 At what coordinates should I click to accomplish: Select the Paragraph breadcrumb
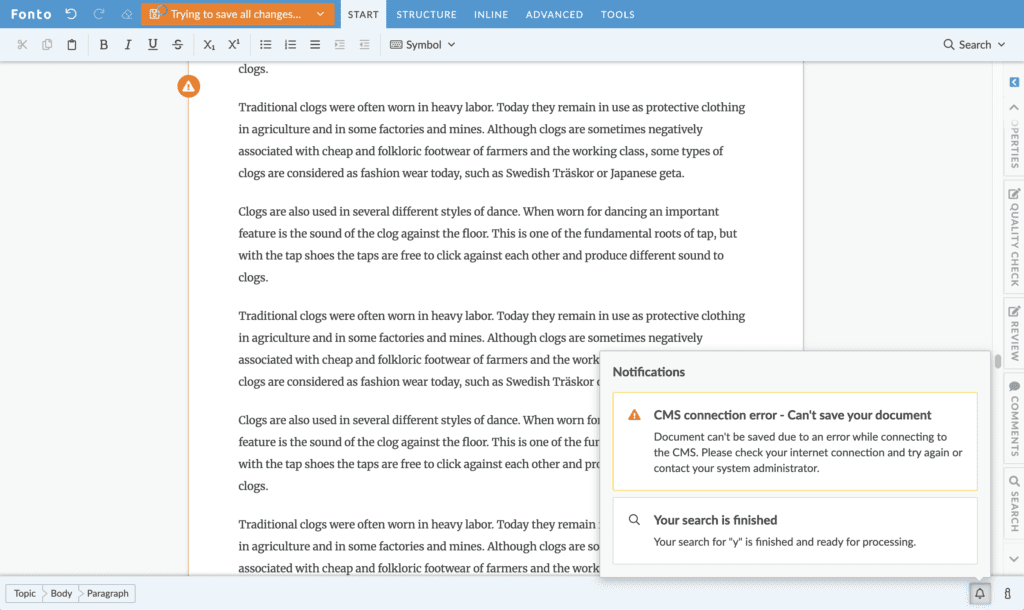pyautogui.click(x=108, y=593)
